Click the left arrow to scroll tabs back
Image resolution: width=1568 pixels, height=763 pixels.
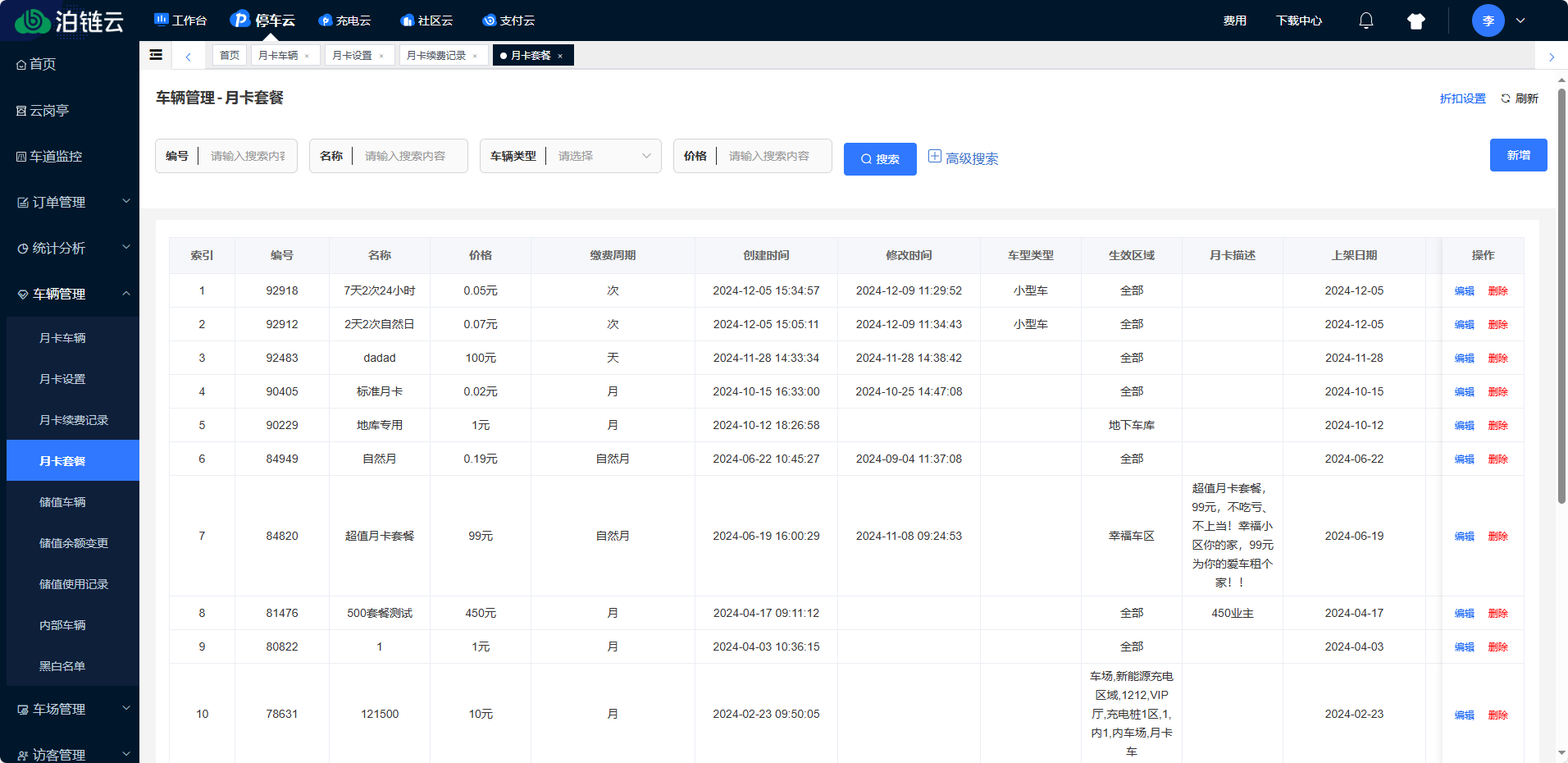click(189, 57)
